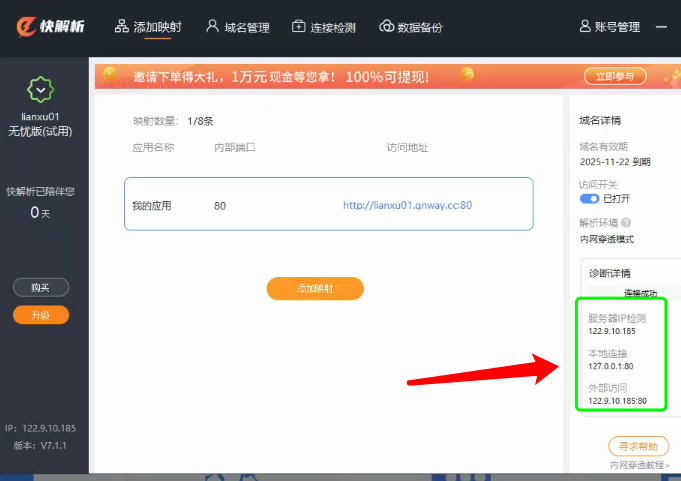This screenshot has width=681, height=481.
Task: Click the orange 升级 button
Action: point(41,315)
